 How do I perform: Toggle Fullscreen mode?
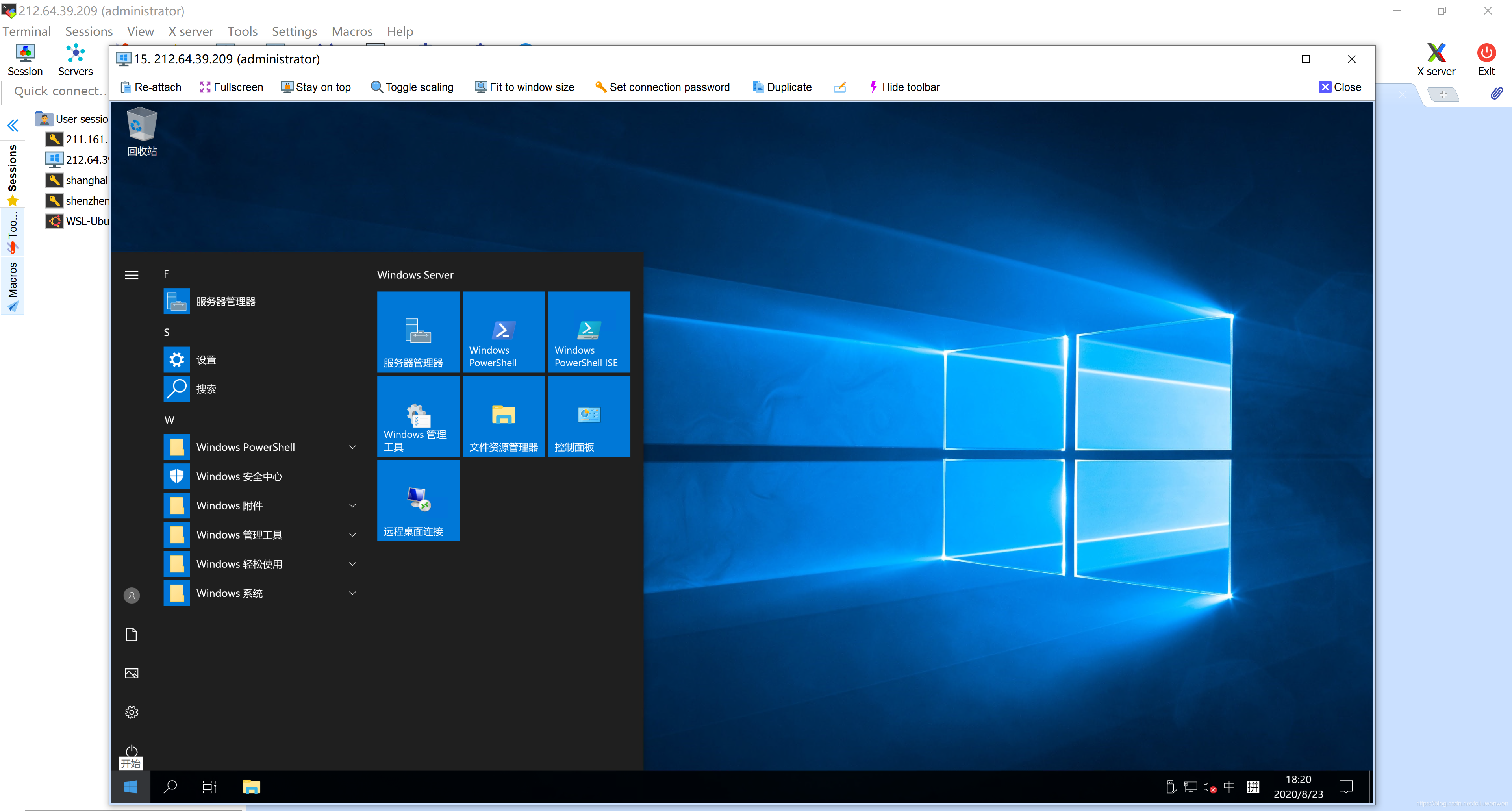[231, 87]
